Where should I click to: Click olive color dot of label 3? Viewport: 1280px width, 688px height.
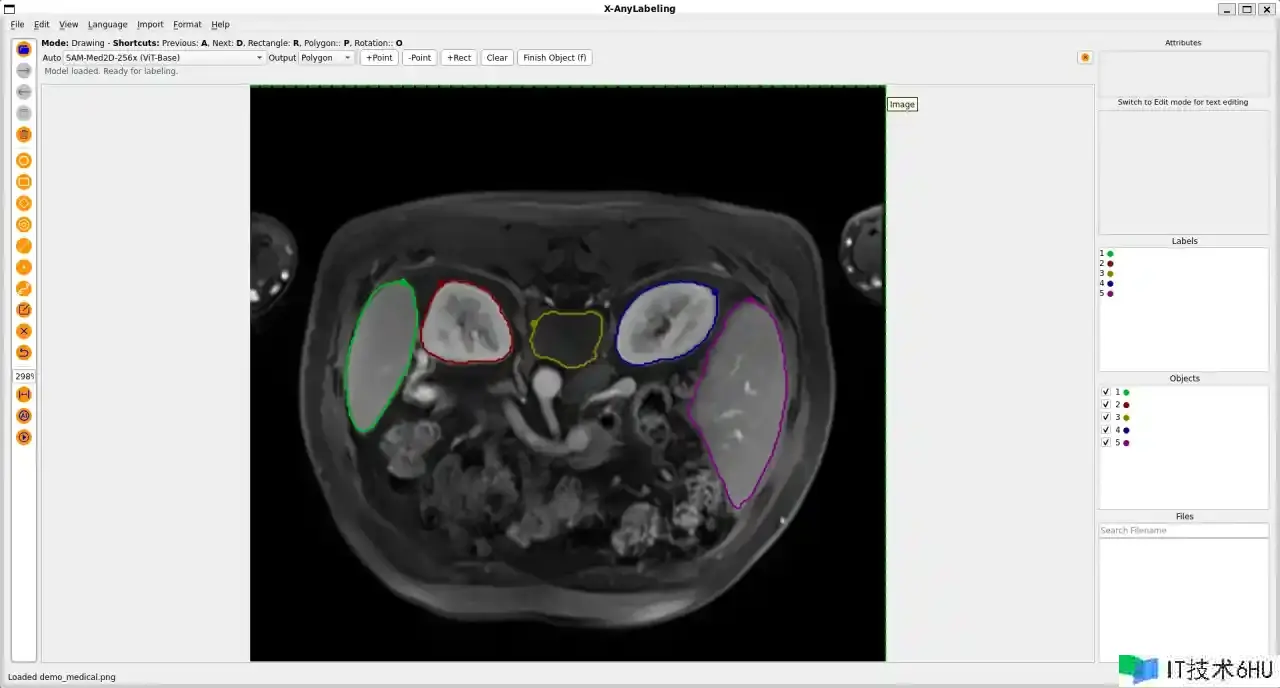(1110, 274)
